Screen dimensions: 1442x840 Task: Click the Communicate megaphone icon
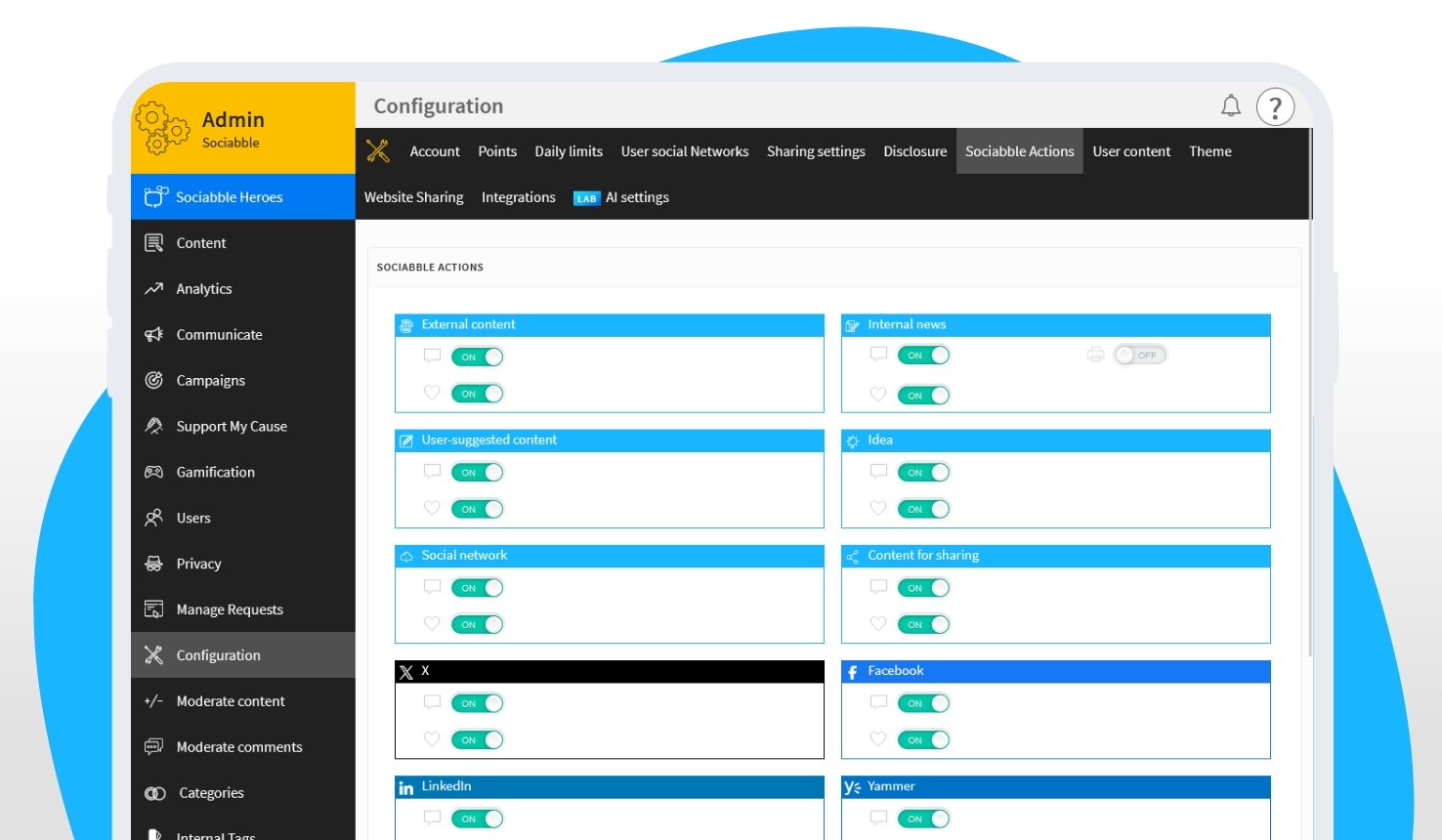[153, 334]
